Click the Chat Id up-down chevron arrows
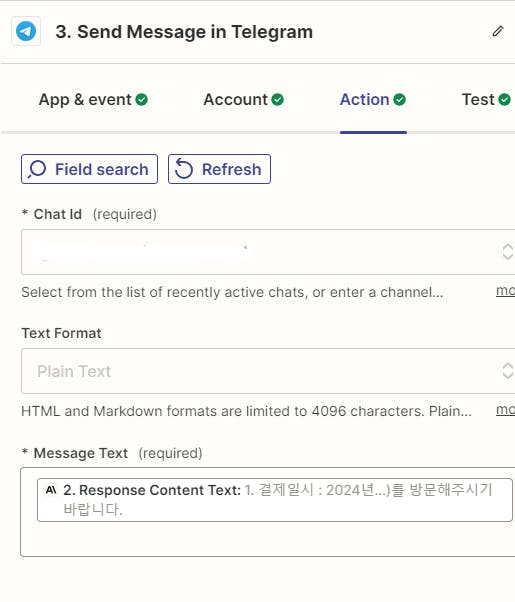The height and width of the screenshot is (602, 515). 507,252
